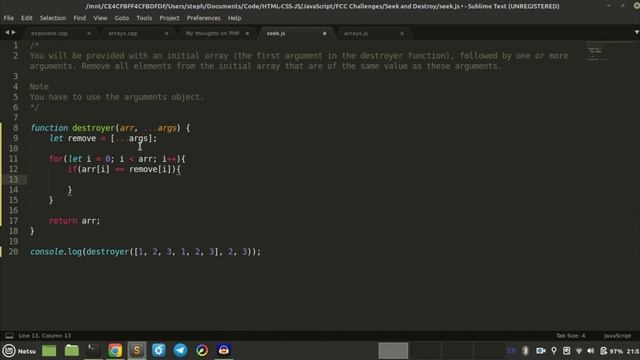640x360 pixels.
Task: Close the exponent.cpp tab
Action: [x=89, y=33]
